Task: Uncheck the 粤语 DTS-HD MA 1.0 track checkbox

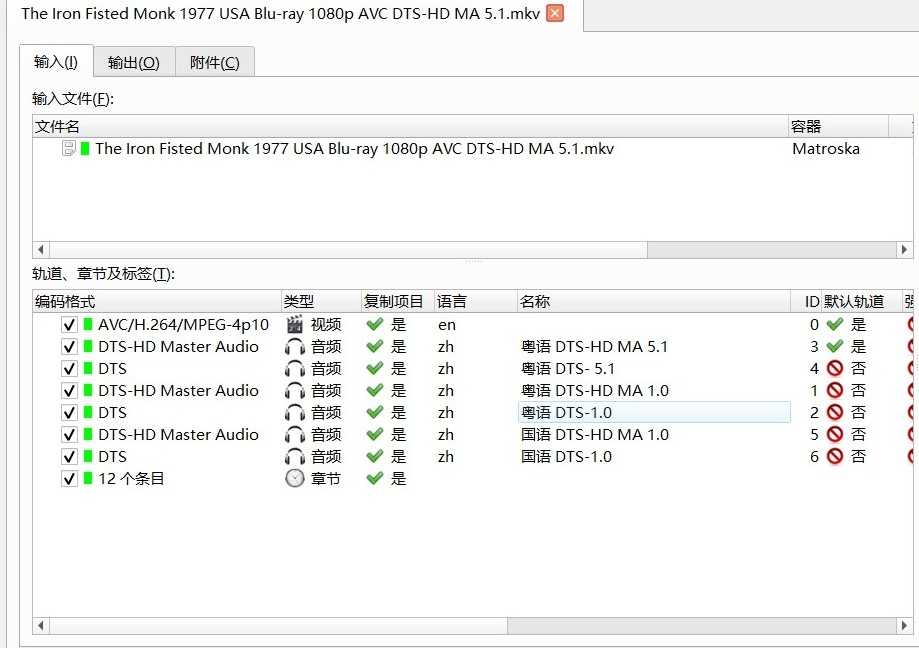Action: [x=69, y=391]
